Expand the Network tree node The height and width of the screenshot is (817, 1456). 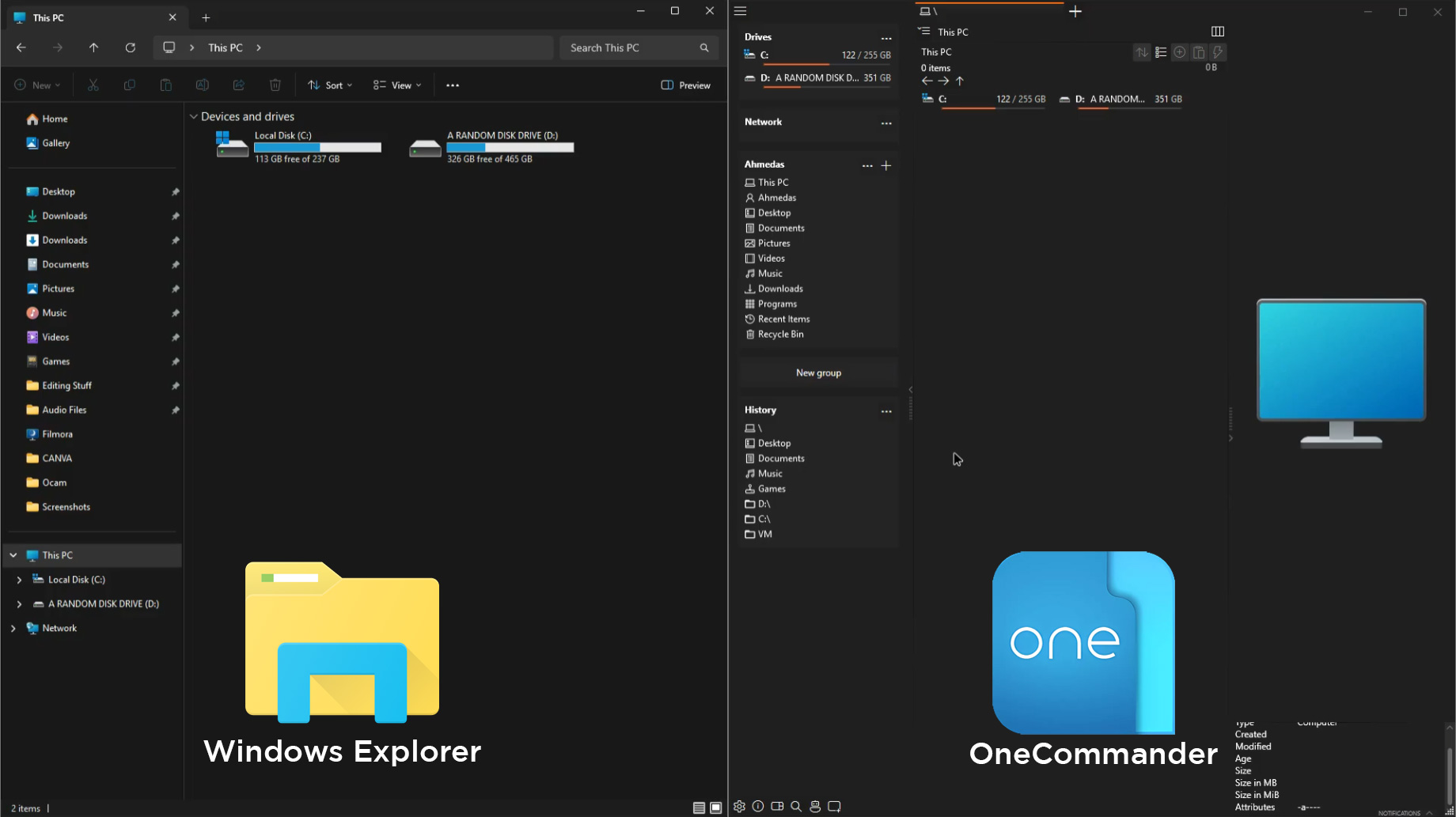coord(13,628)
